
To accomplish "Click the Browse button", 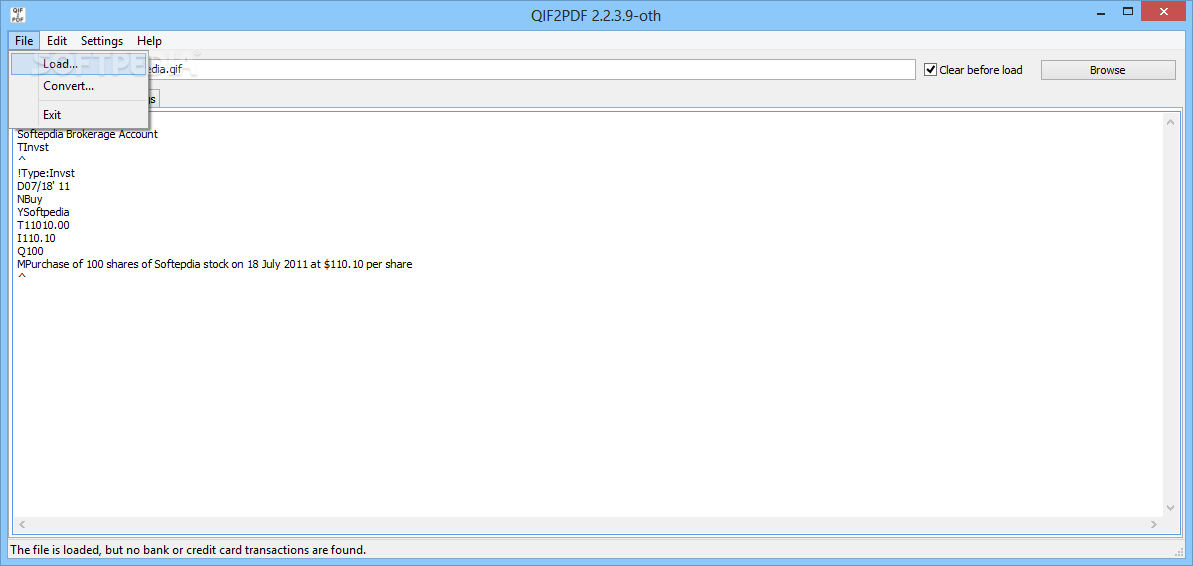I will tap(1108, 70).
